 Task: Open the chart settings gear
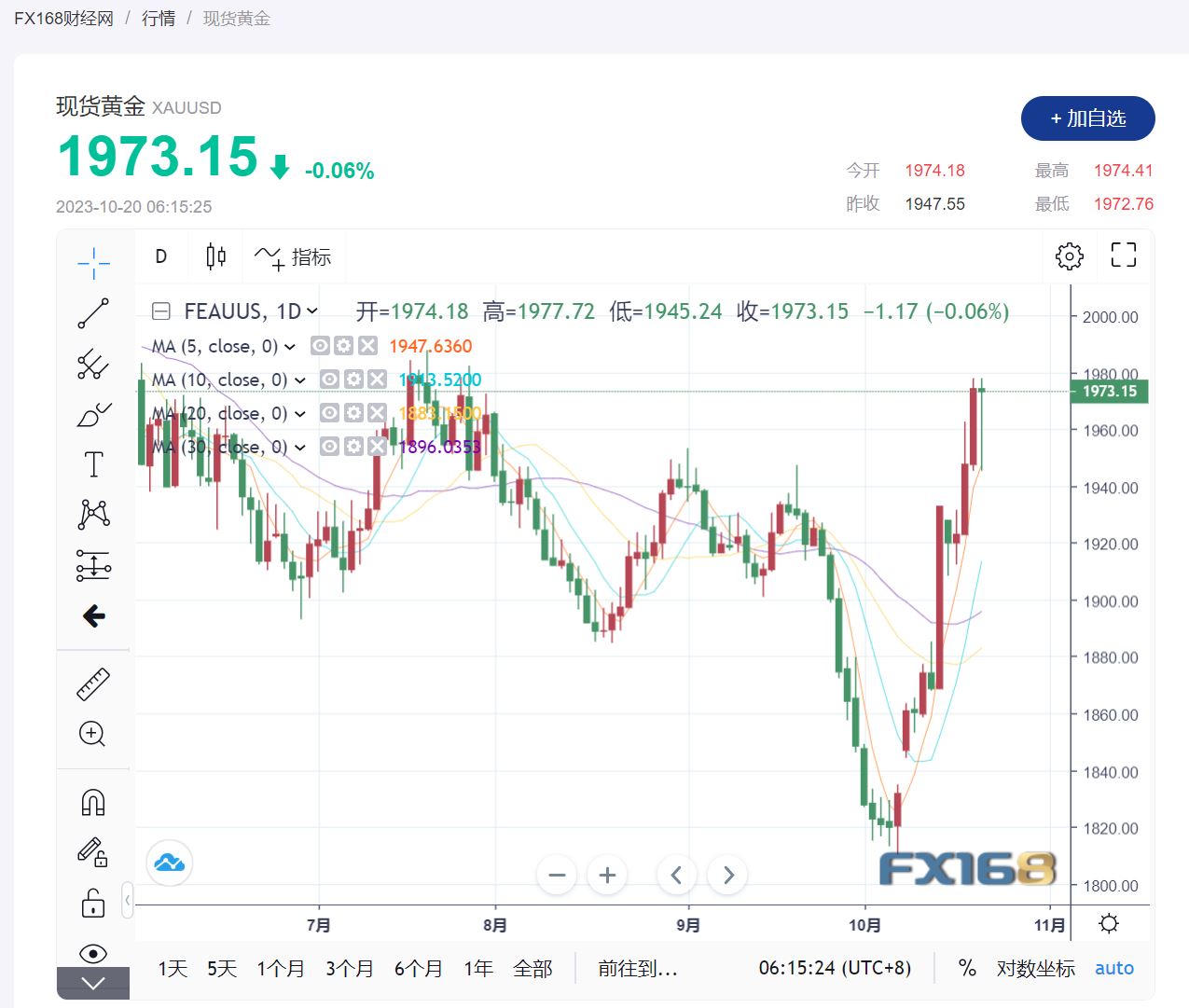coord(1069,255)
